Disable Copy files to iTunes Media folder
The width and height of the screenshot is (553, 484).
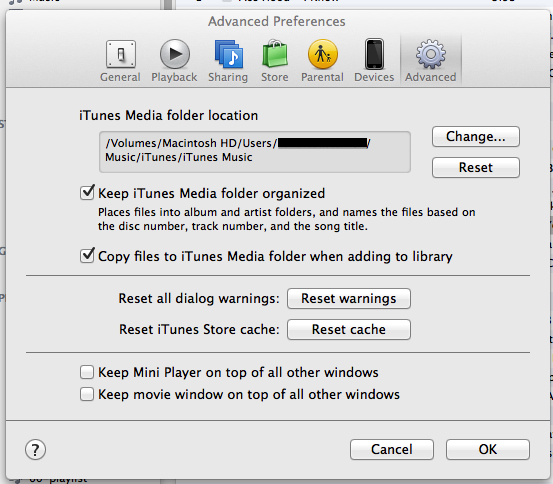pos(87,255)
